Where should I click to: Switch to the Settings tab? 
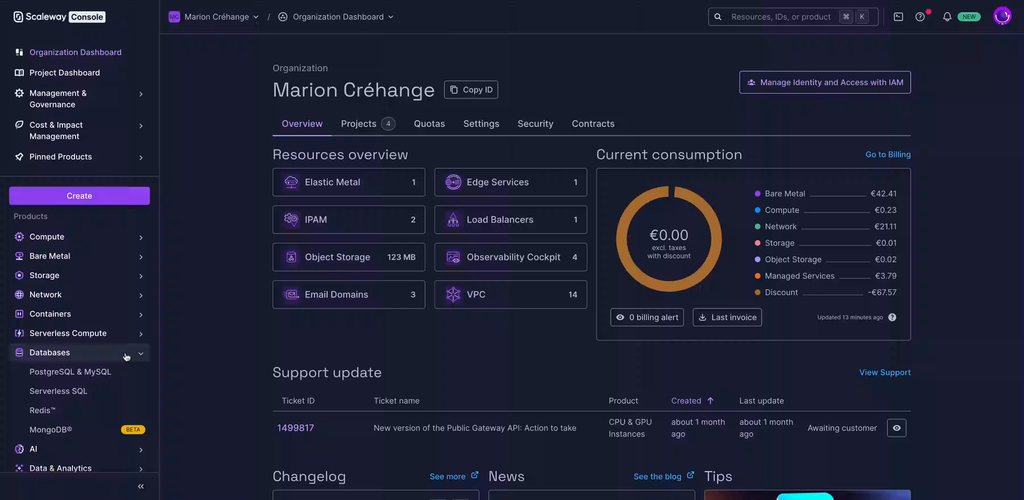[481, 124]
